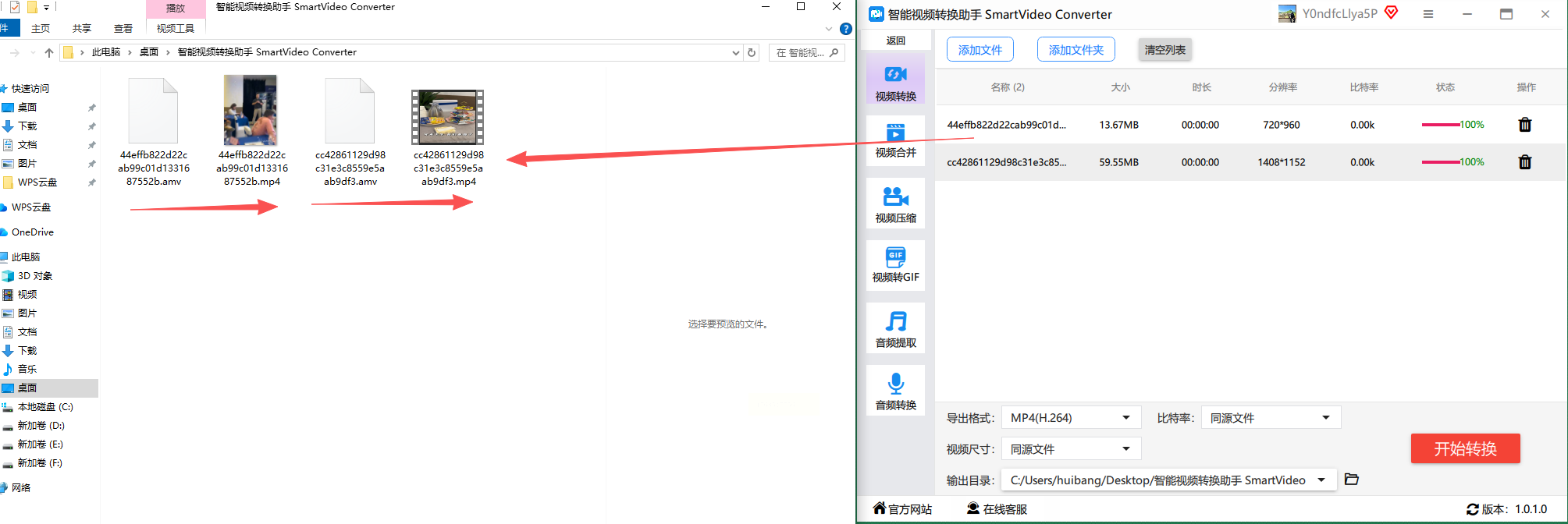The width and height of the screenshot is (1568, 524).
Task: Click 此电脑 breadcrumb in address bar
Action: pyautogui.click(x=106, y=52)
